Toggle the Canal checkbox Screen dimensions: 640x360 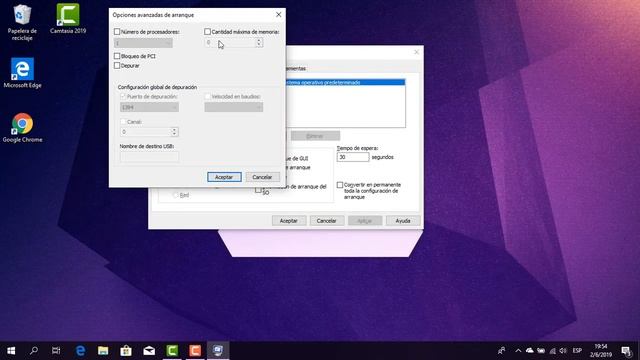[x=123, y=122]
